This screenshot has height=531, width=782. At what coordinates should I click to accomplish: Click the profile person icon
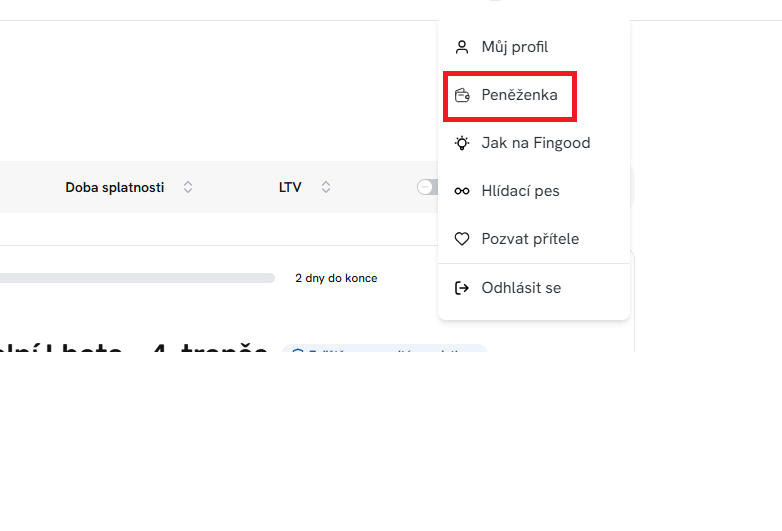pyautogui.click(x=461, y=47)
